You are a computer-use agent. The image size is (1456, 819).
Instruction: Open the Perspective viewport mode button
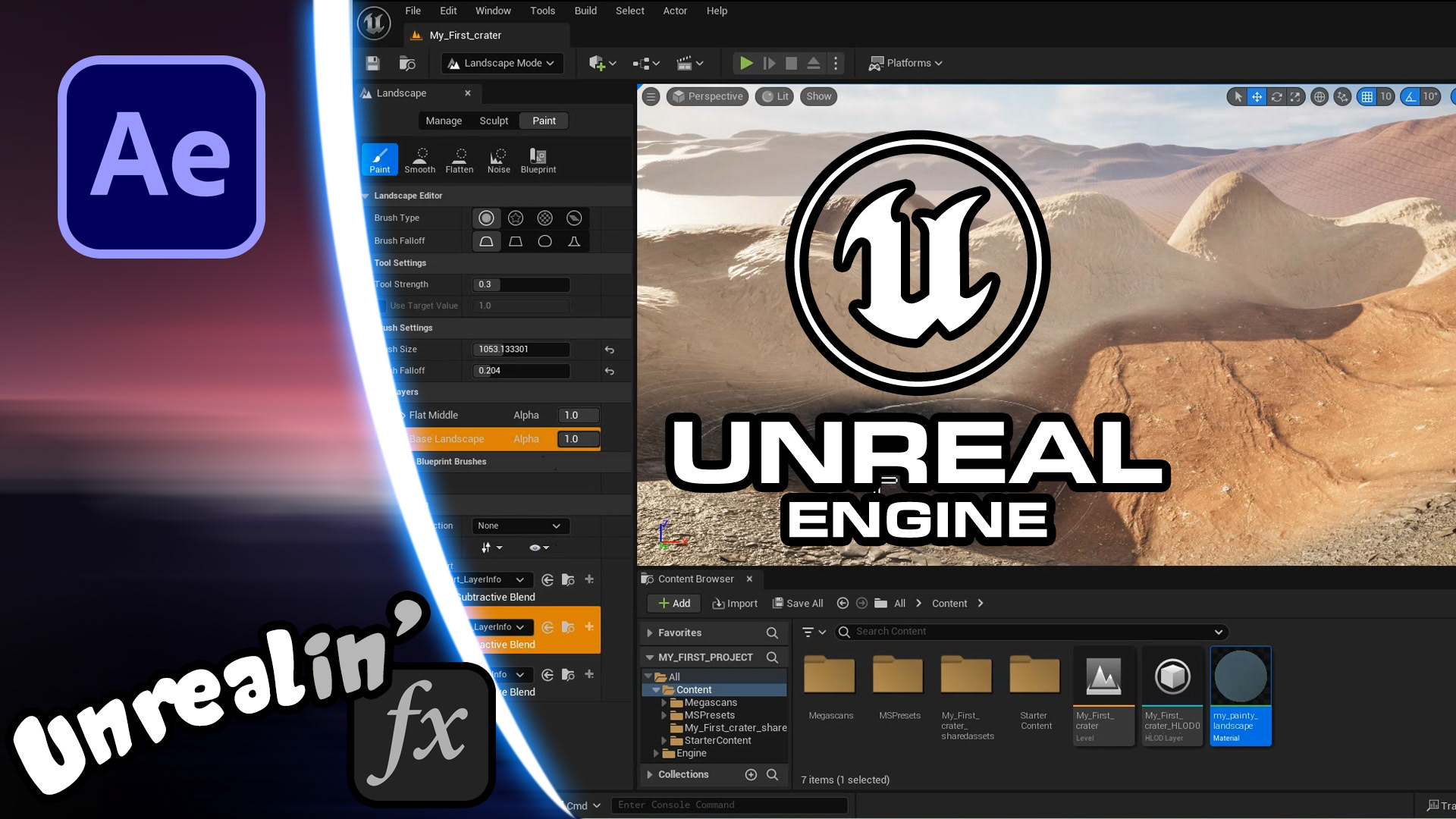pos(708,96)
